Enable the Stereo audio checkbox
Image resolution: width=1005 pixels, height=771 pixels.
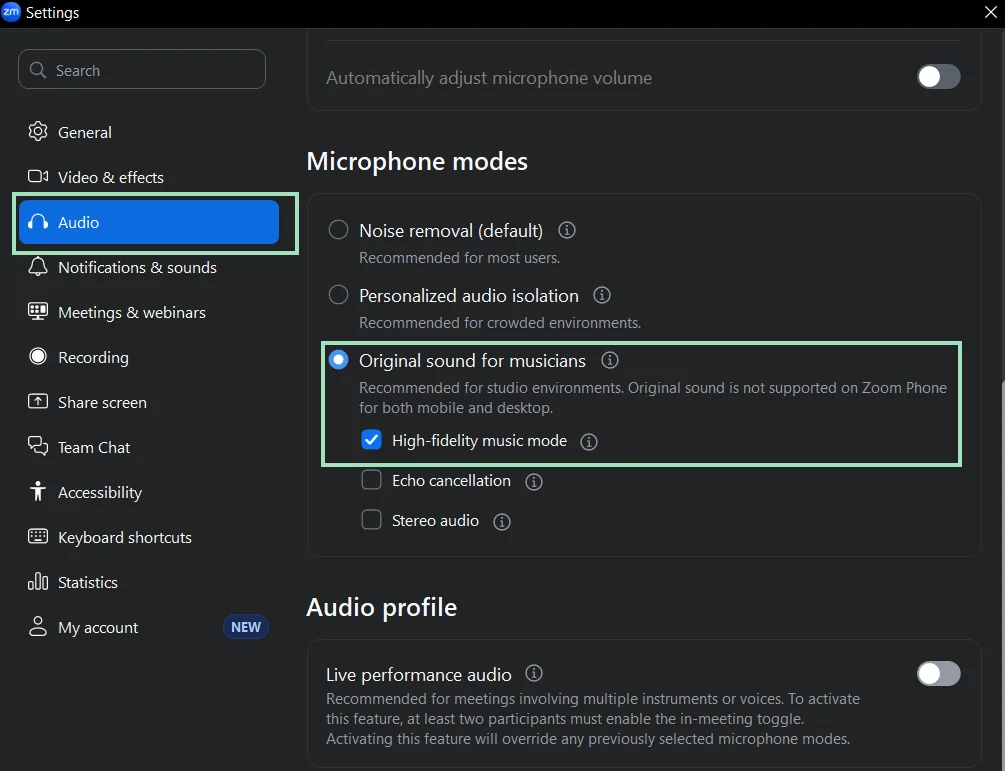click(x=371, y=519)
